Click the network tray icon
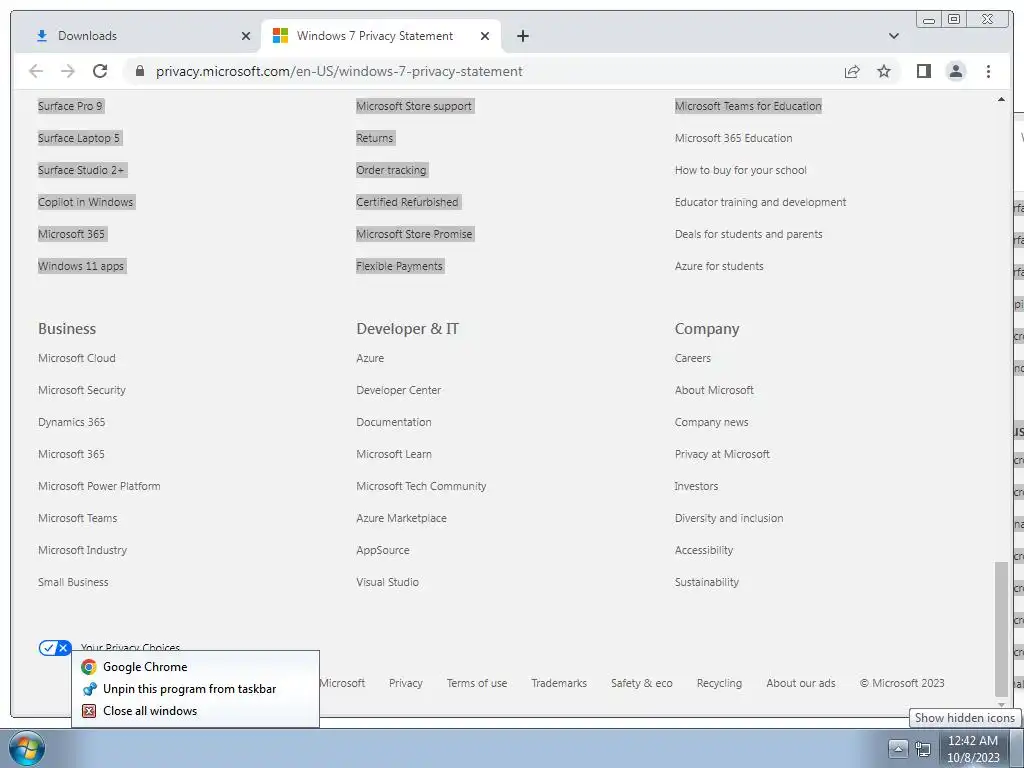This screenshot has width=1024, height=768. coord(923,749)
